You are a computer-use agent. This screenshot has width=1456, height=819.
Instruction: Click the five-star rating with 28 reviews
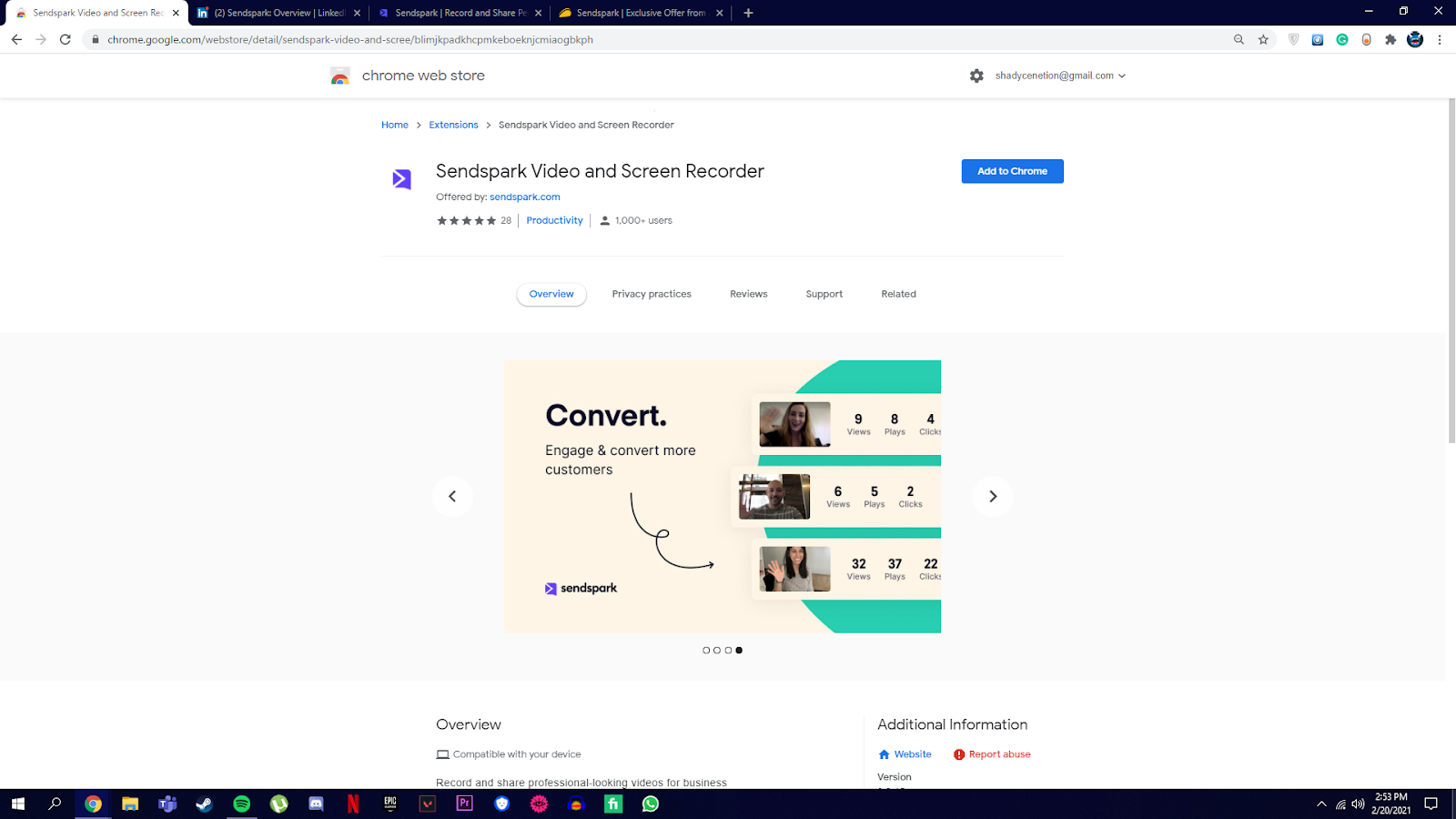point(474,220)
